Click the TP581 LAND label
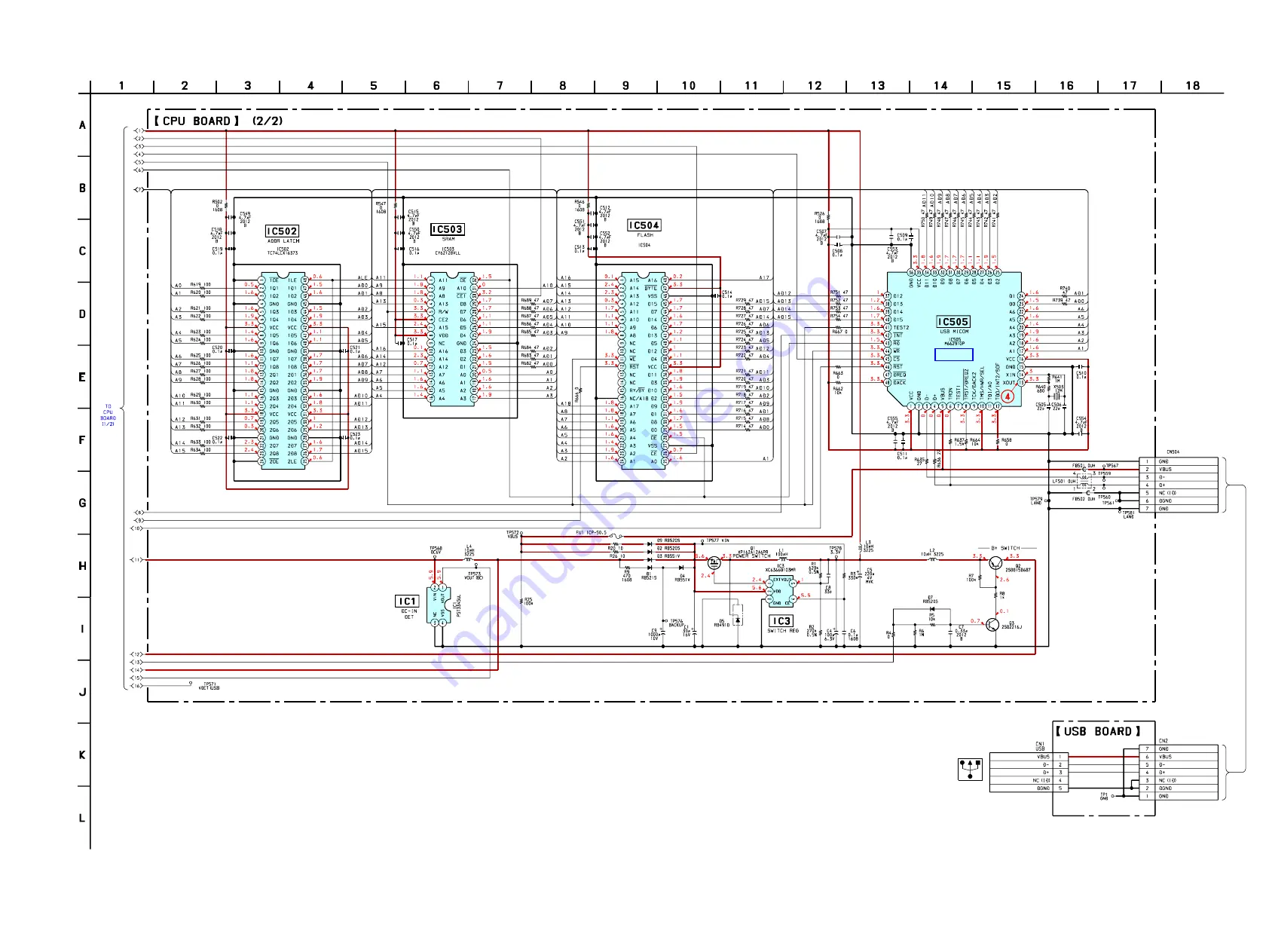This screenshot has width=1266, height=952. click(x=1128, y=515)
